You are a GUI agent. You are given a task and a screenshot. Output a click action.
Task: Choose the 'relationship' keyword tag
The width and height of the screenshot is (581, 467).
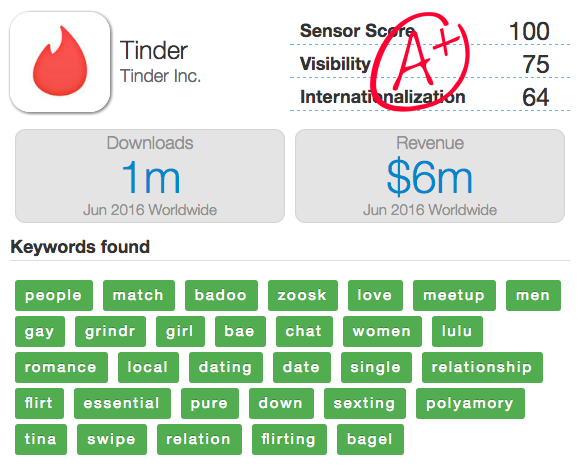pyautogui.click(x=482, y=367)
